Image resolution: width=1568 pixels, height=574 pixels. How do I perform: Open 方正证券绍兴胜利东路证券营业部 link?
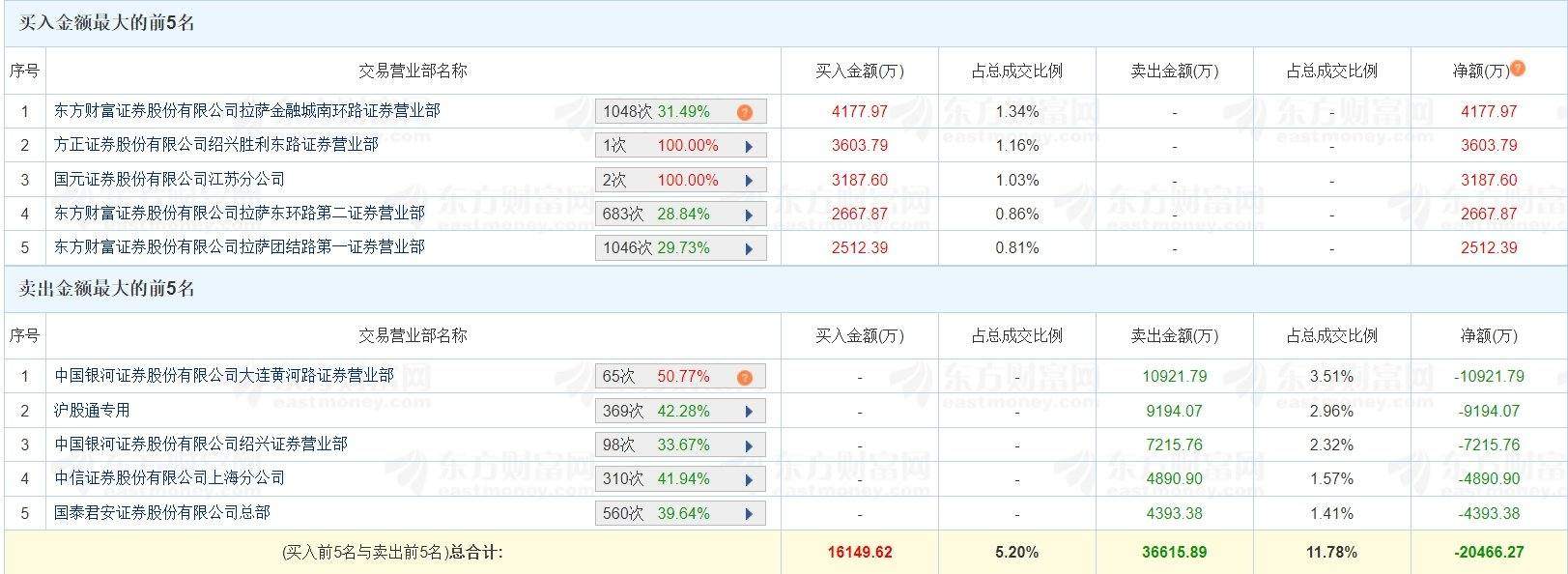pyautogui.click(x=216, y=145)
